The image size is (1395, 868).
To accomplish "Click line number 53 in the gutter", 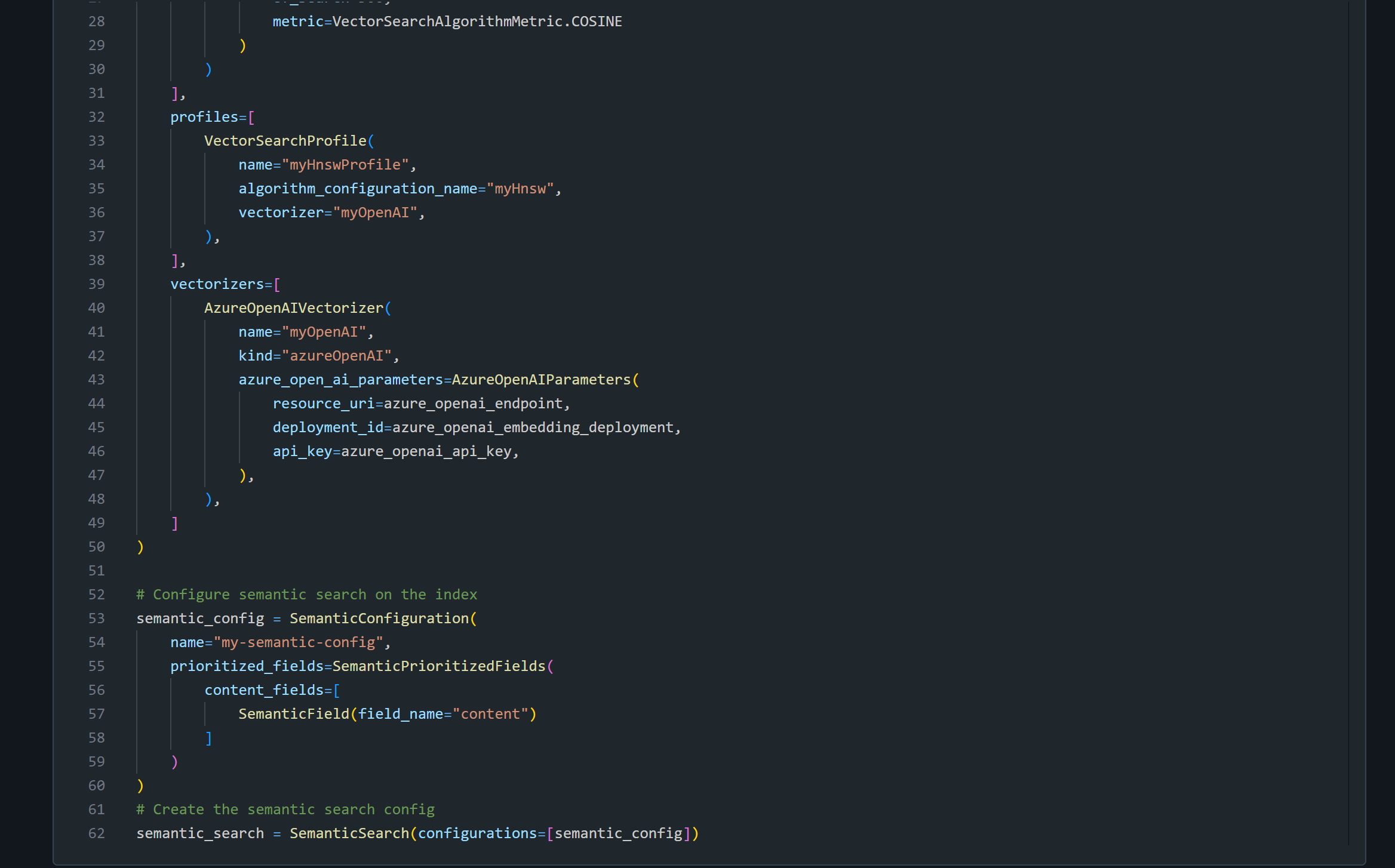I will (96, 618).
